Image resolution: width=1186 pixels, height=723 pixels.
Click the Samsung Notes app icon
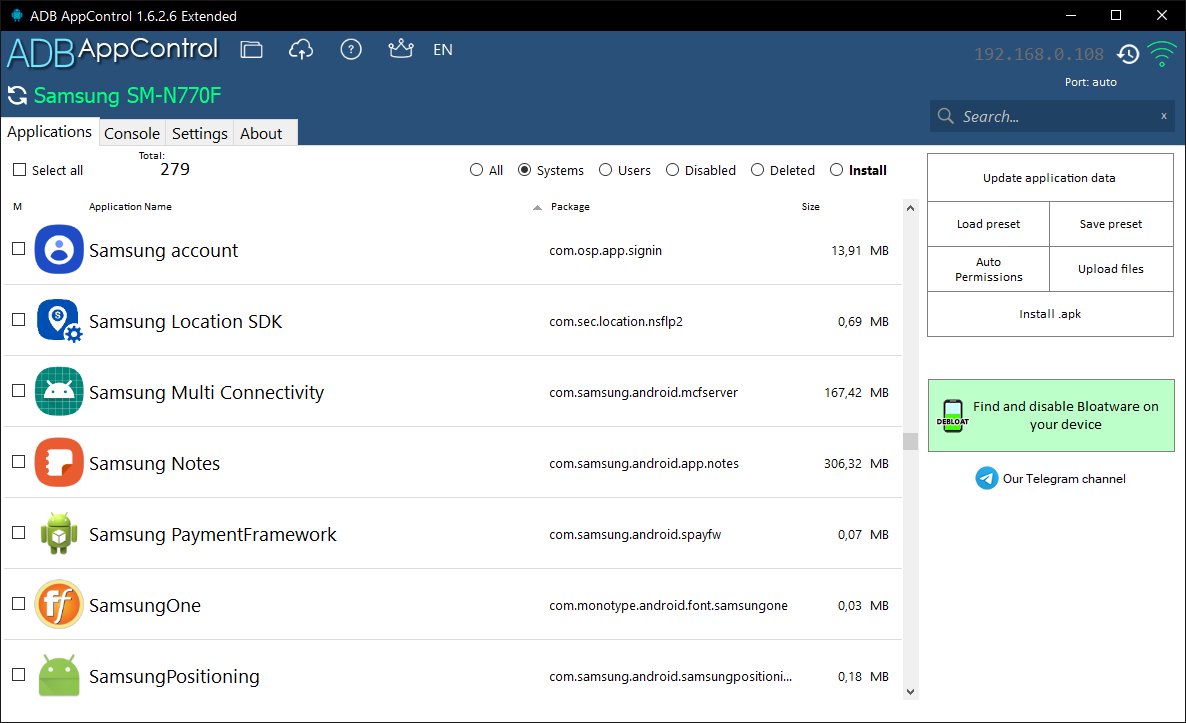[59, 462]
